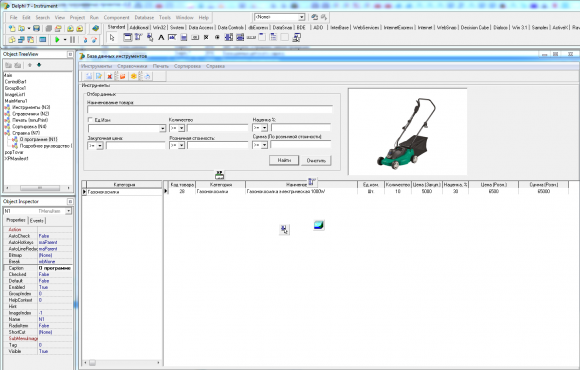Choose the MainMenu component icon
The height and width of the screenshot is (370, 580).
[x=138, y=37]
